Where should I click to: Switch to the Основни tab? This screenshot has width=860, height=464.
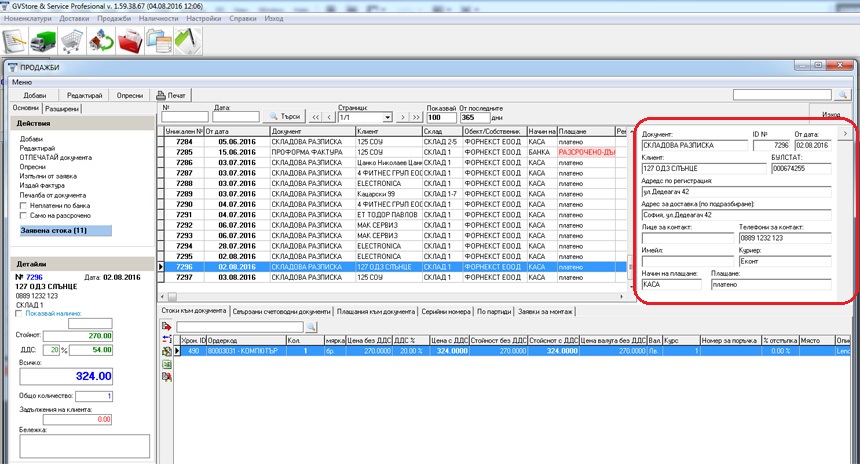pos(26,108)
